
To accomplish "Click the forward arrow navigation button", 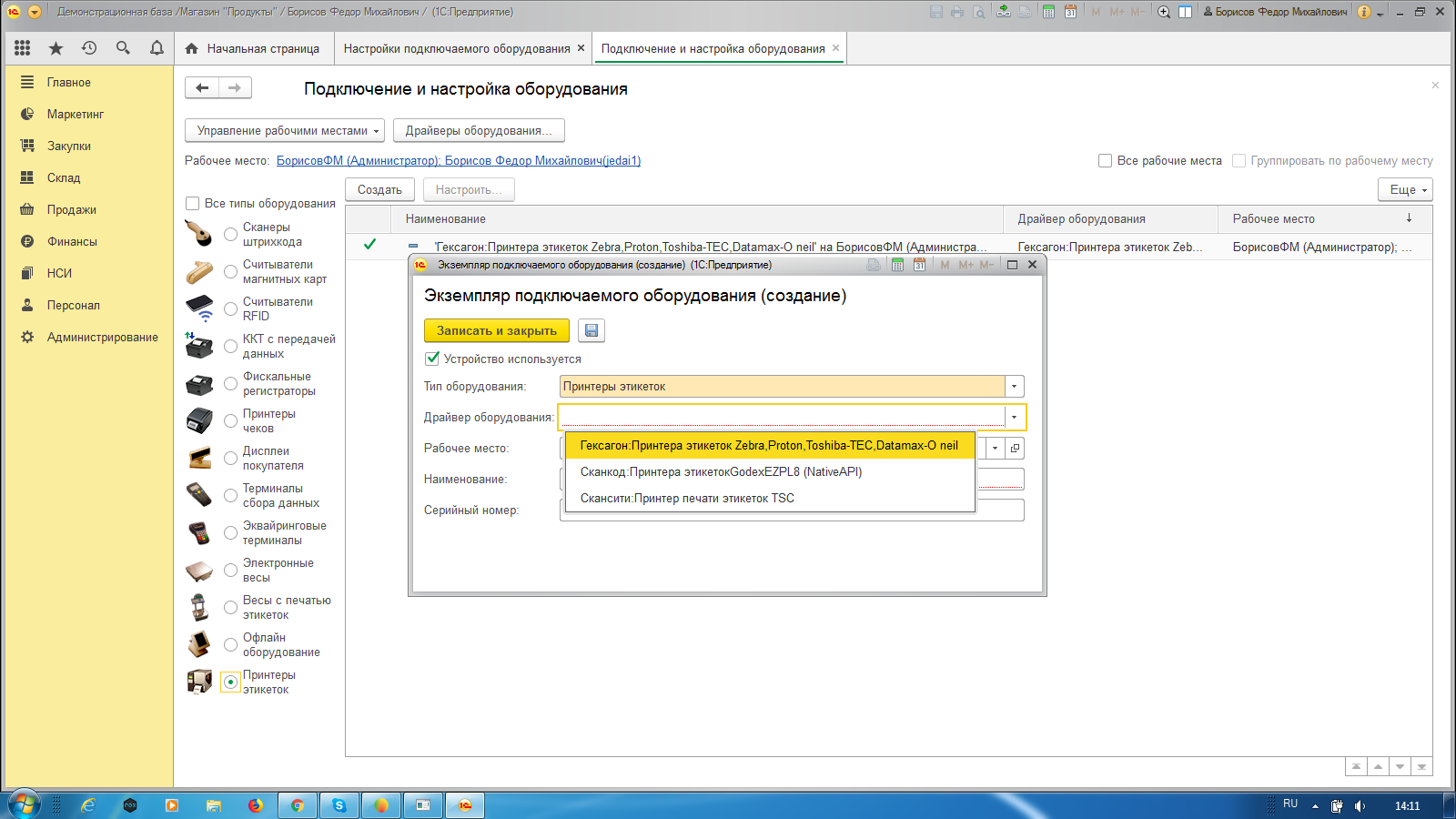I will (235, 87).
